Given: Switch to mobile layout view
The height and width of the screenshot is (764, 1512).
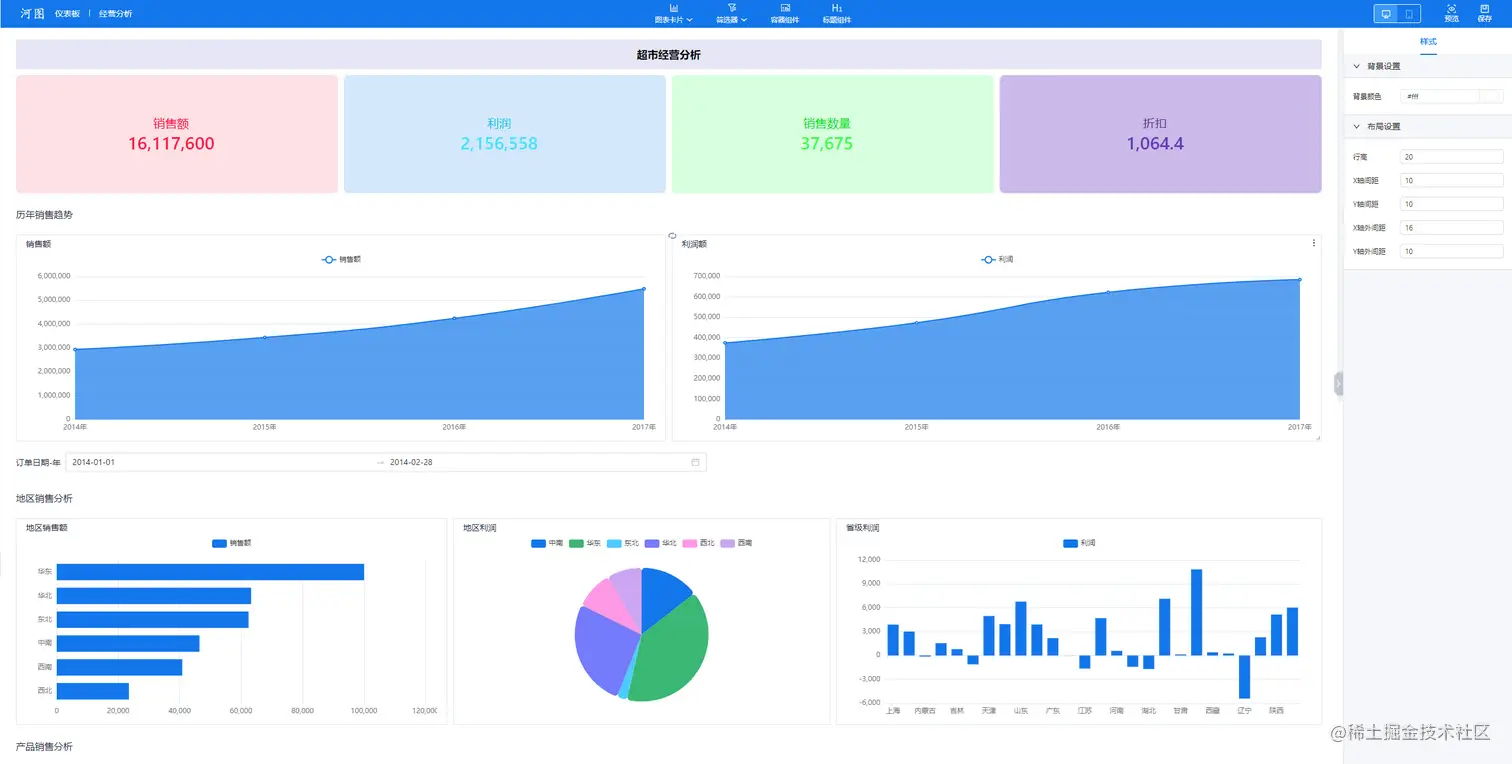Looking at the screenshot, I should coord(1409,14).
